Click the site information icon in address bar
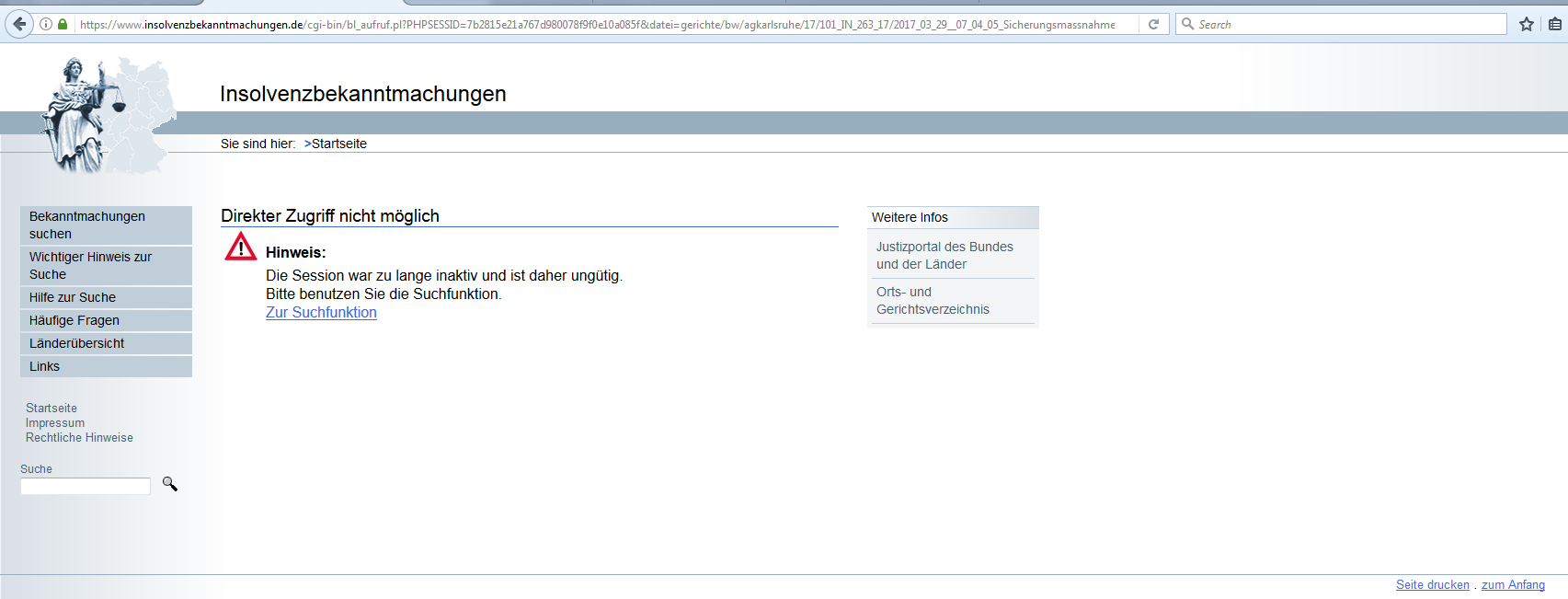The image size is (1568, 599). [x=46, y=24]
